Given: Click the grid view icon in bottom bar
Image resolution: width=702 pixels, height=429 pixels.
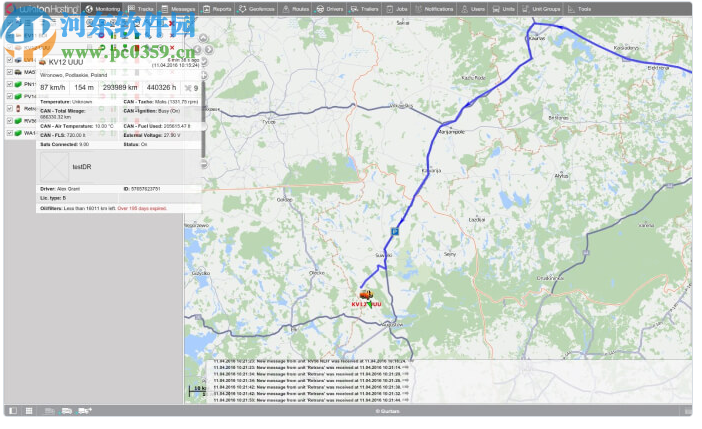Looking at the screenshot, I should (x=29, y=410).
